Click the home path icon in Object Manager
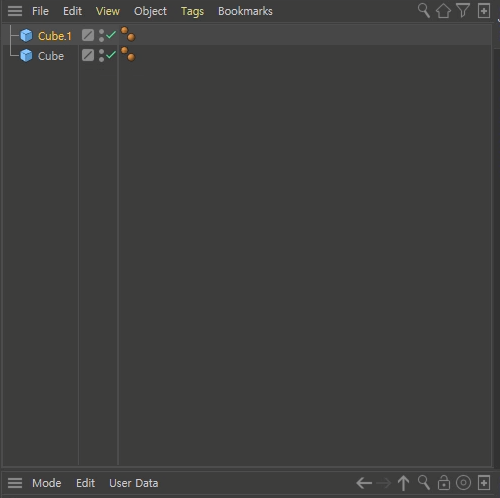The height and width of the screenshot is (498, 500). point(443,11)
